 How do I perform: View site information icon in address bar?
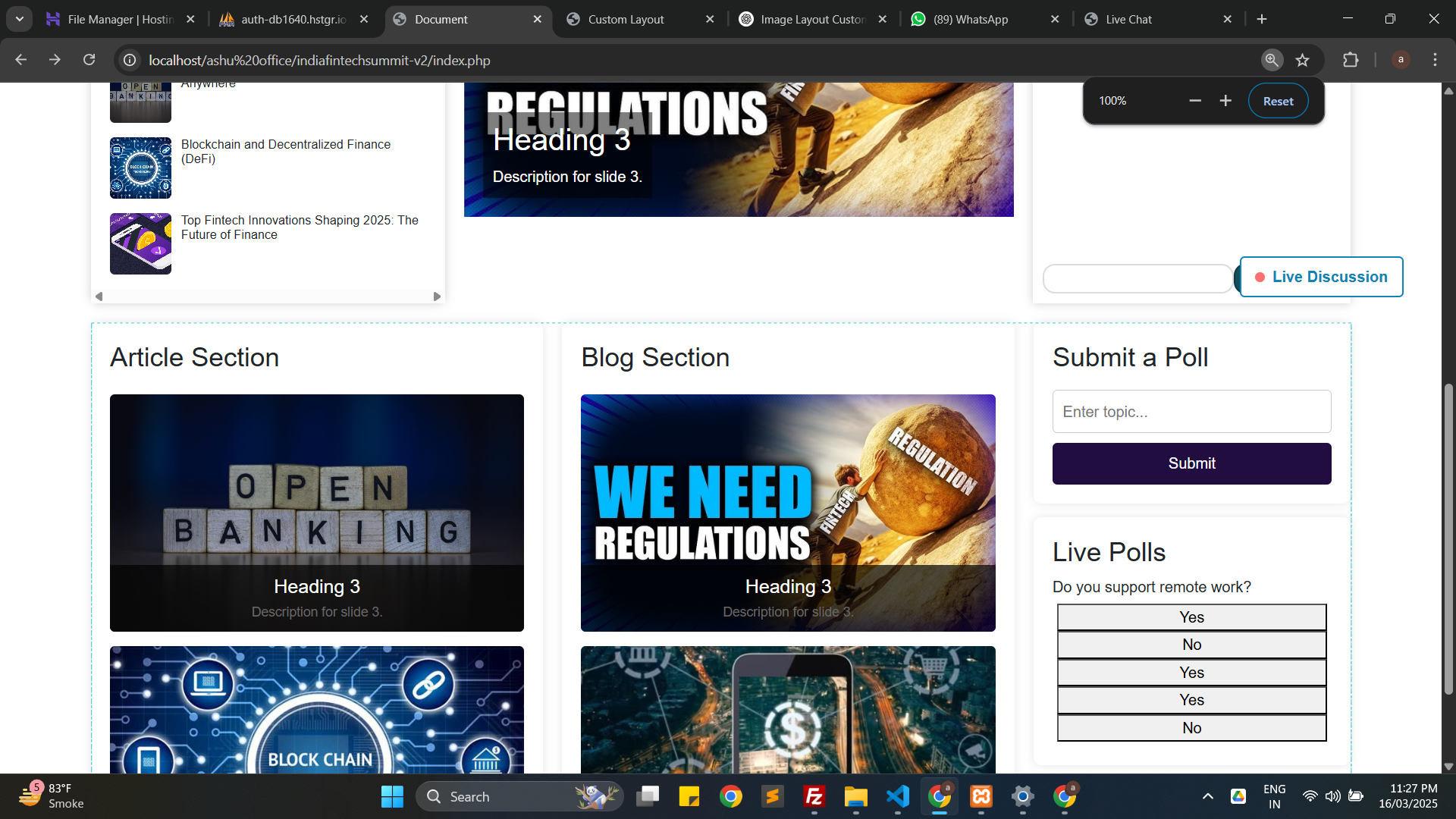(x=130, y=60)
